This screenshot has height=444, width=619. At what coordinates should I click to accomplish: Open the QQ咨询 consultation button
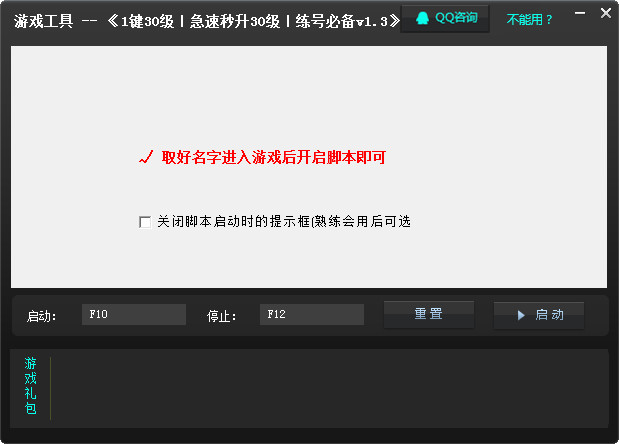coord(445,19)
